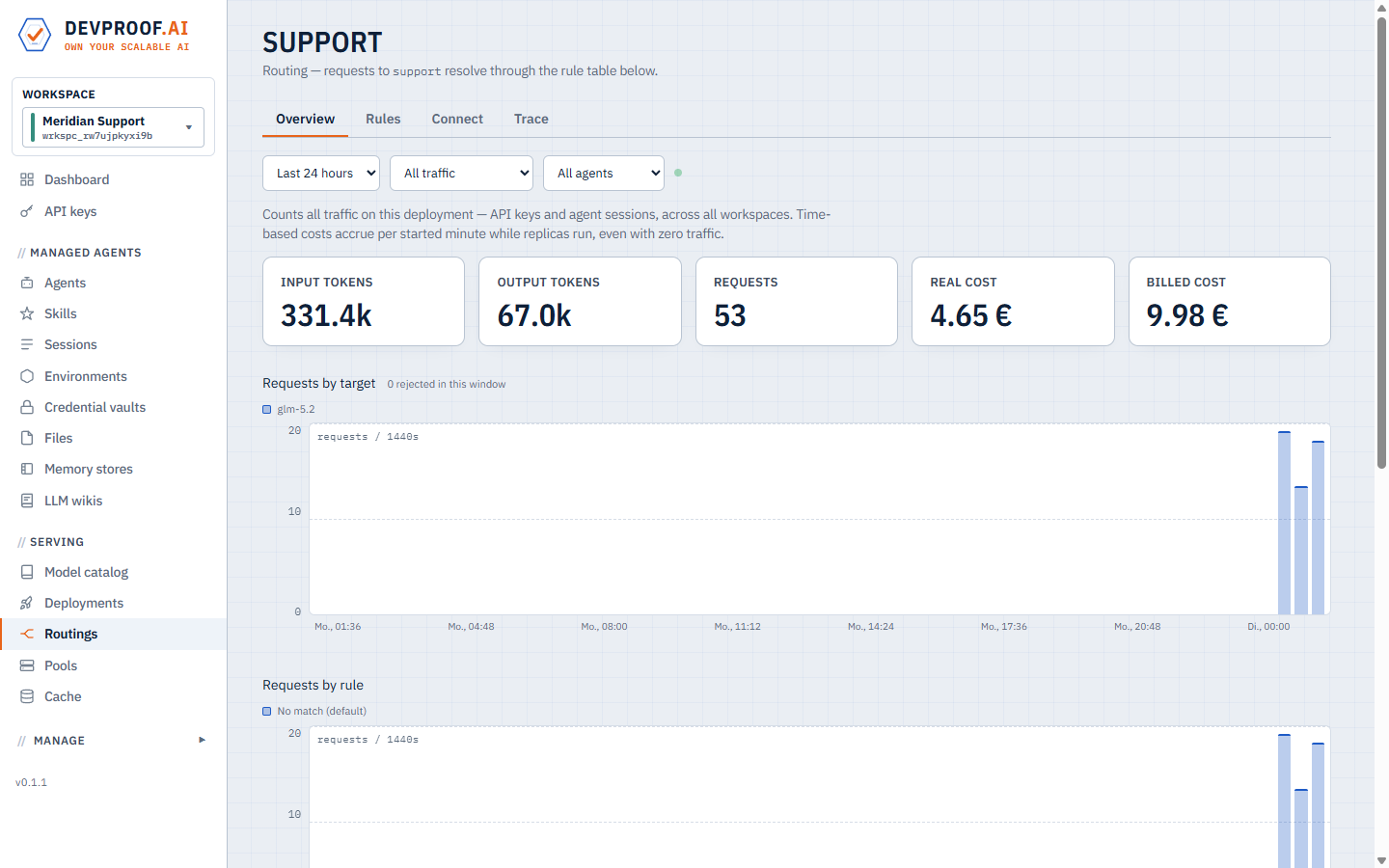
Task: Click the green live status dot
Action: 678,173
